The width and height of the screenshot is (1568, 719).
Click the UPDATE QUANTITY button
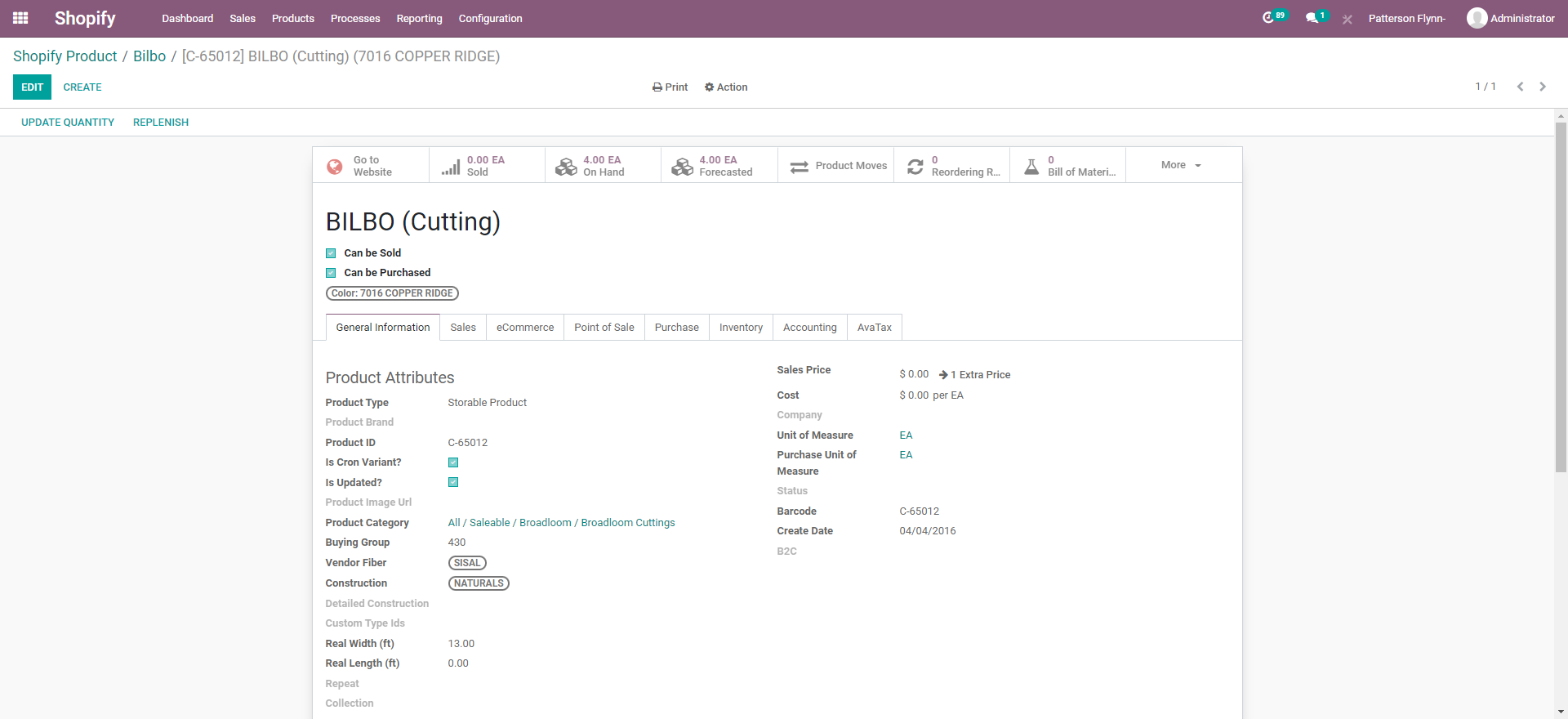coord(68,123)
